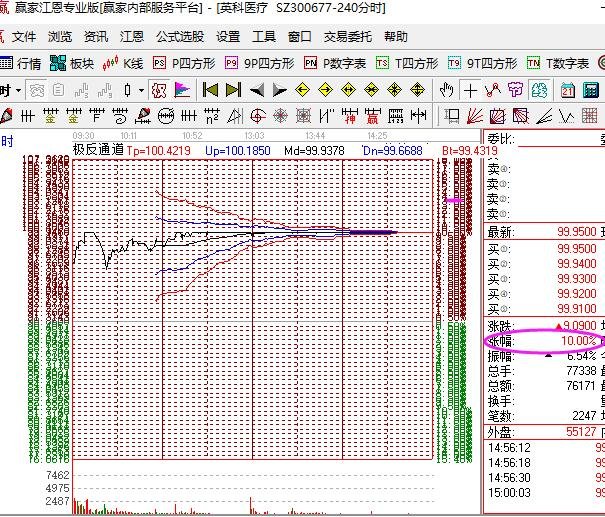Open the 江恩 menu
Viewport: 605px width, 517px height.
click(132, 37)
